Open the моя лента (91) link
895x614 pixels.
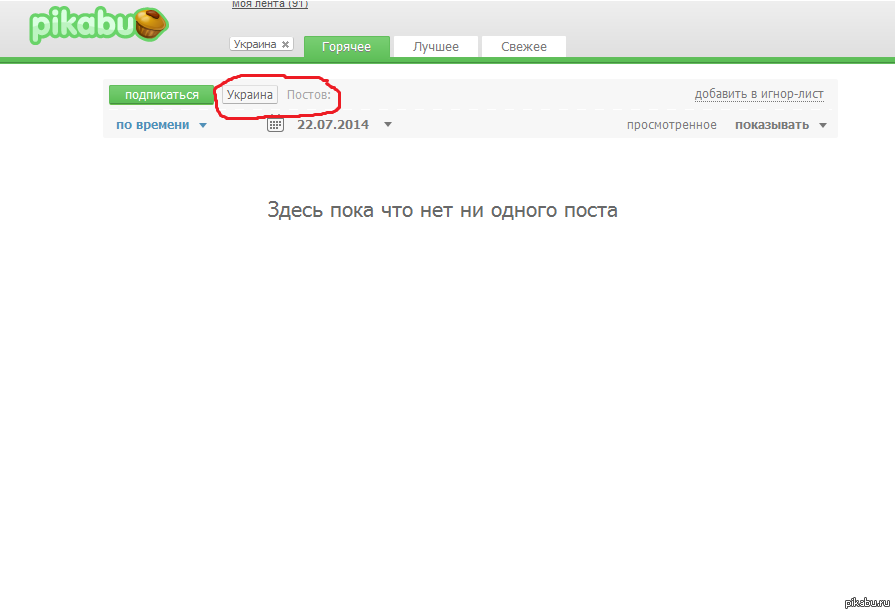[270, 5]
